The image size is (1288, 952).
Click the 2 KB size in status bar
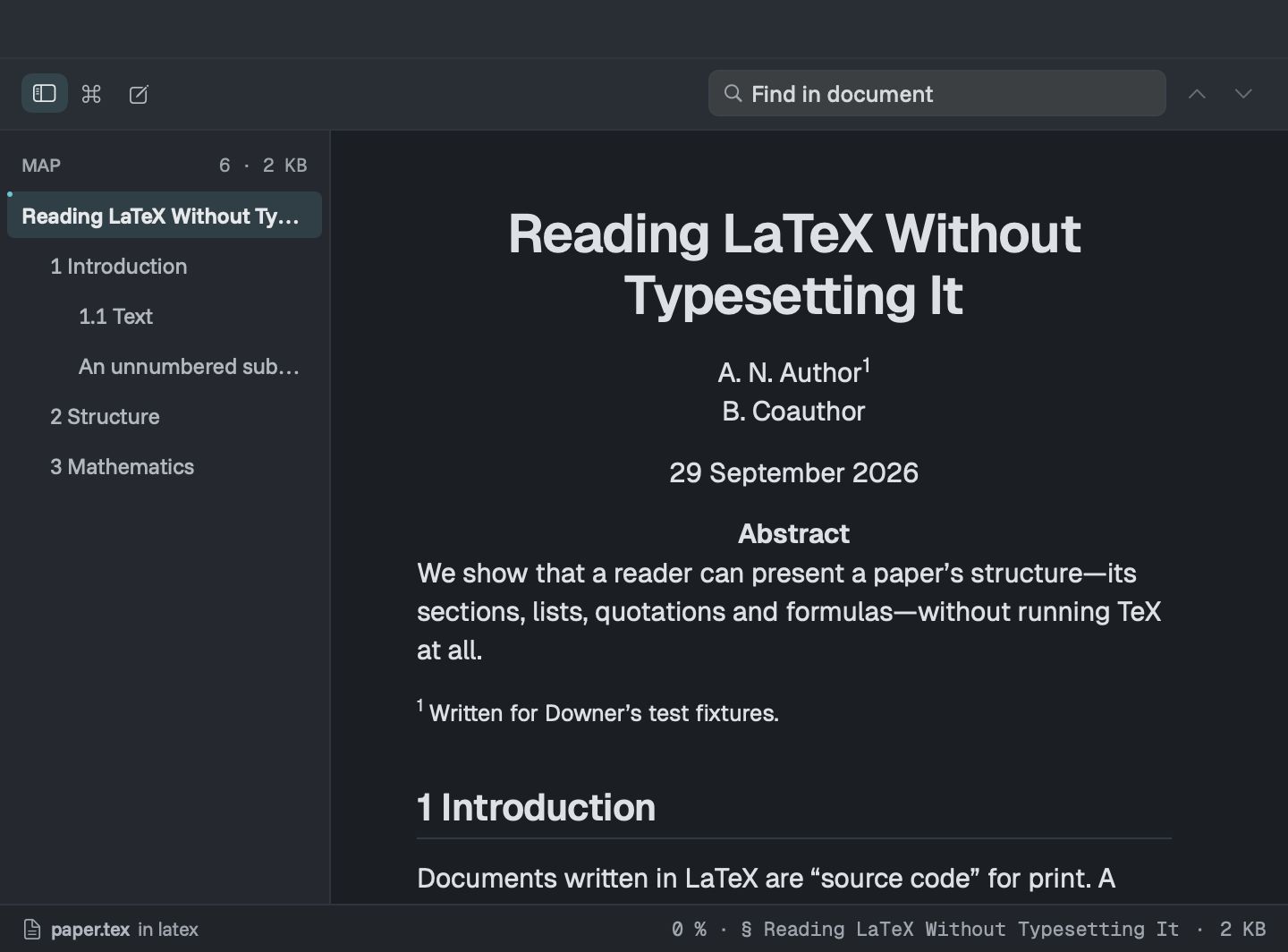[1243, 930]
